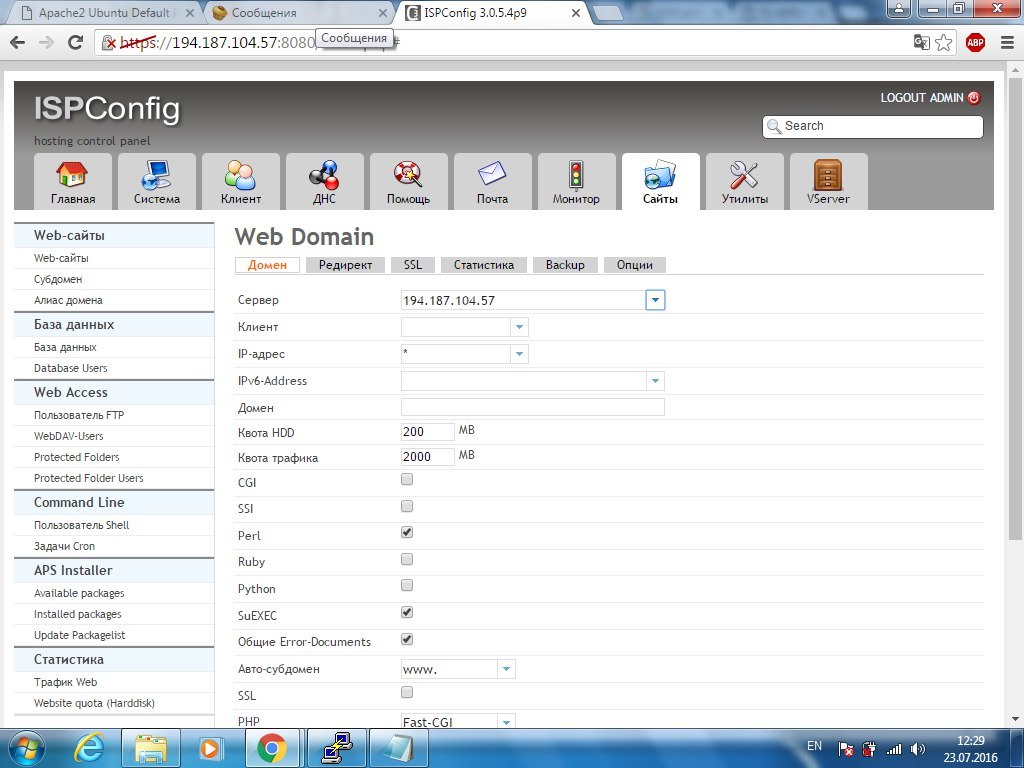1024x768 pixels.
Task: Launch Internet Explorer from taskbar
Action: tap(89, 748)
